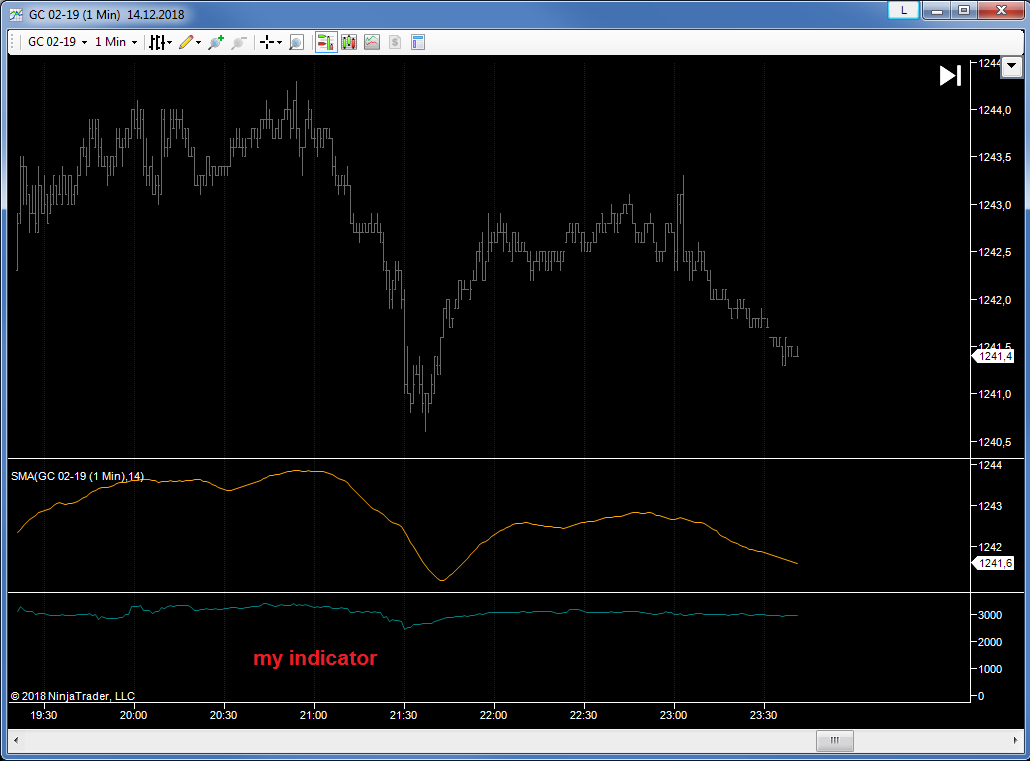Expand the drawing tools dropdown arrow
1030x761 pixels.
(x=198, y=43)
